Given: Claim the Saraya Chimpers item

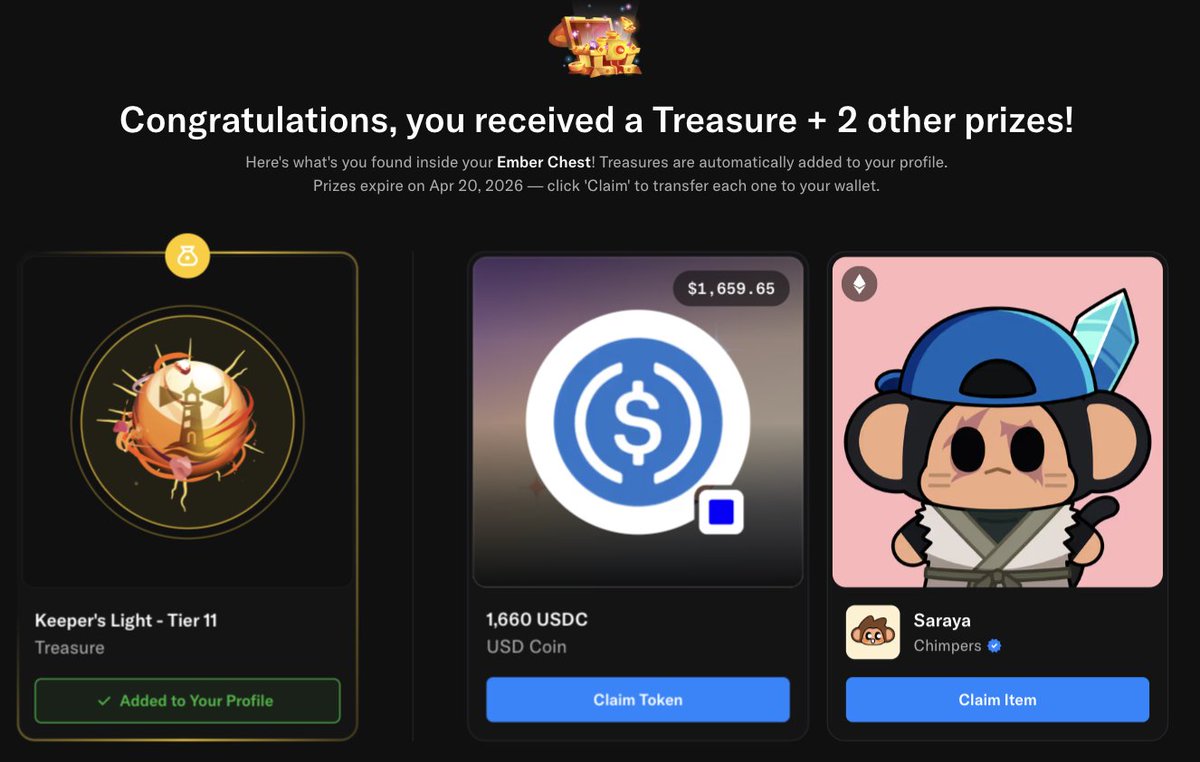Looking at the screenshot, I should pyautogui.click(x=997, y=700).
